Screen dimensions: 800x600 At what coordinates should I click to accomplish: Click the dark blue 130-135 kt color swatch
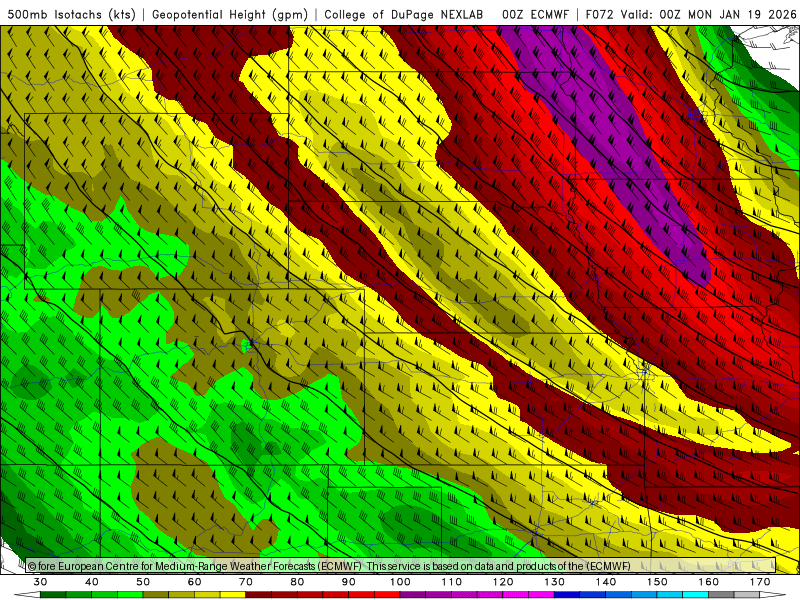click(x=567, y=595)
